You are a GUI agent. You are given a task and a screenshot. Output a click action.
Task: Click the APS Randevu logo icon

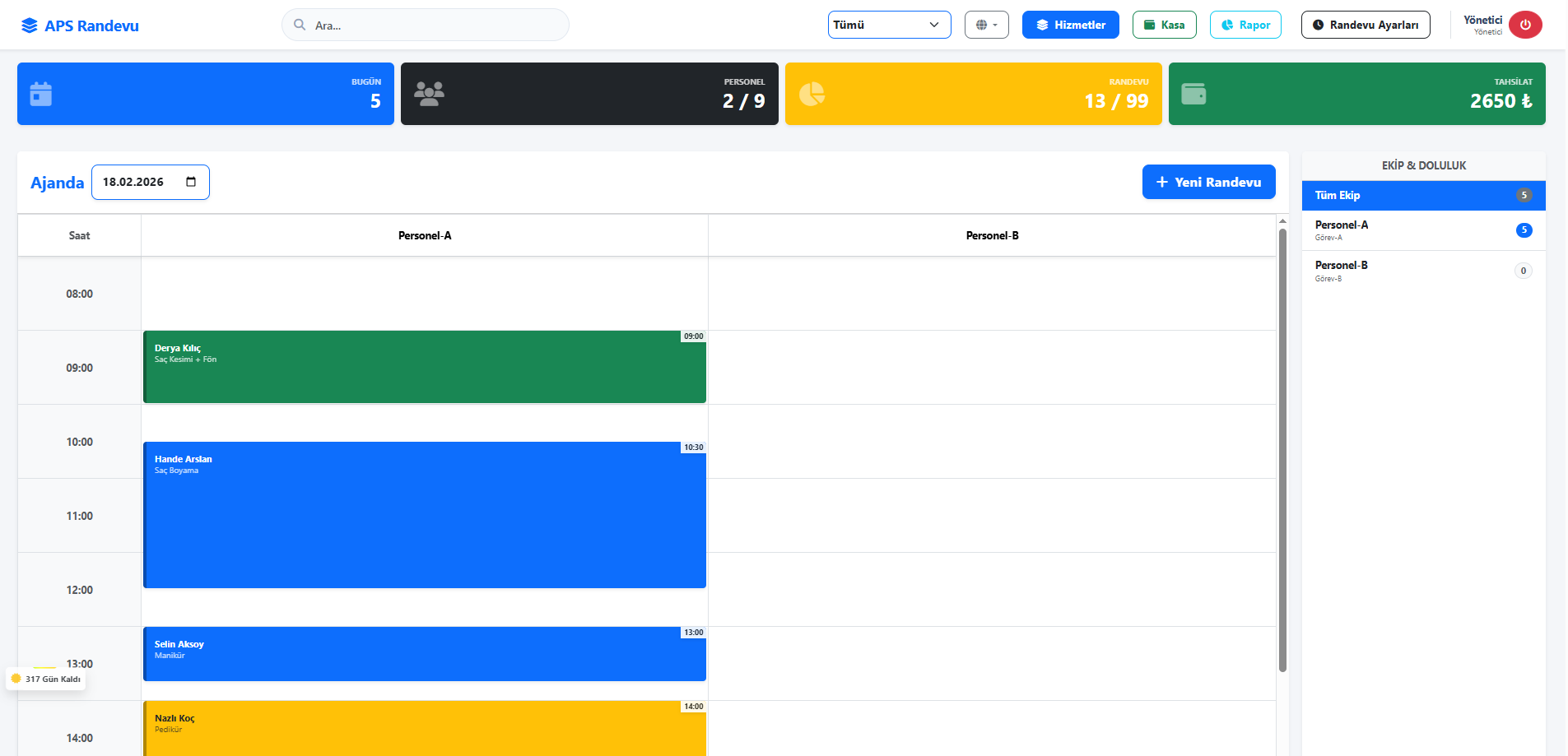[30, 26]
